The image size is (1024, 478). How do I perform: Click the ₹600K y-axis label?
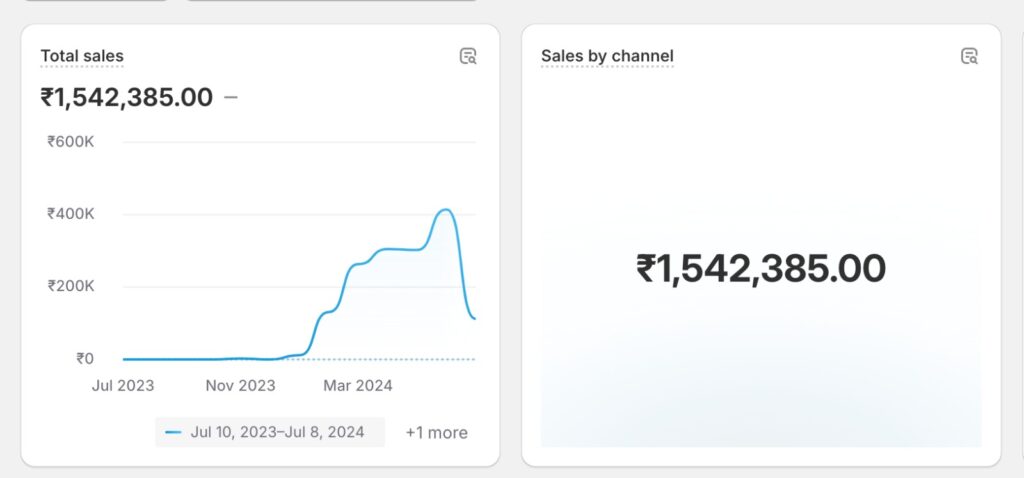[71, 142]
